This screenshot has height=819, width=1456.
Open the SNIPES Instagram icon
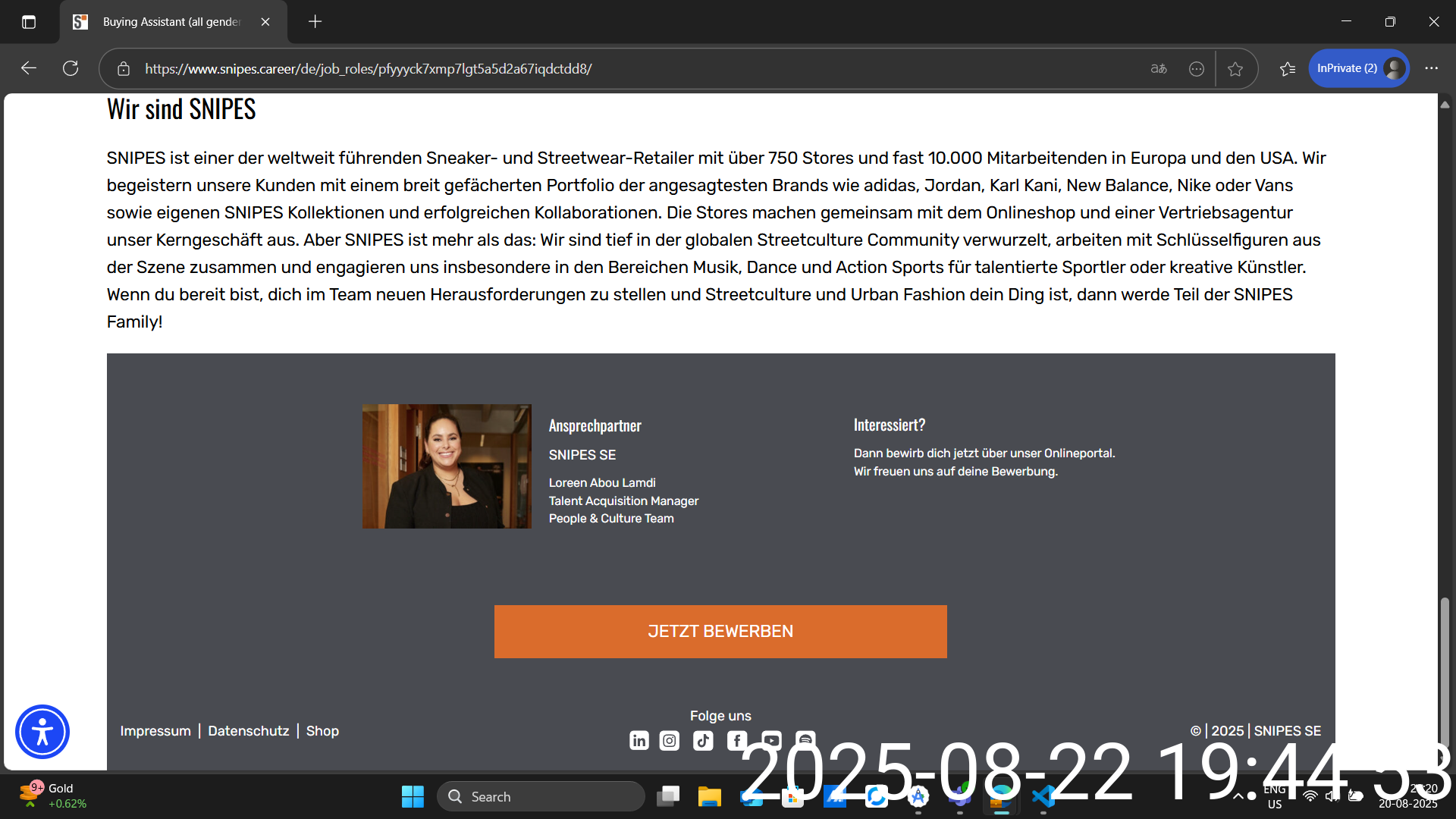point(670,740)
